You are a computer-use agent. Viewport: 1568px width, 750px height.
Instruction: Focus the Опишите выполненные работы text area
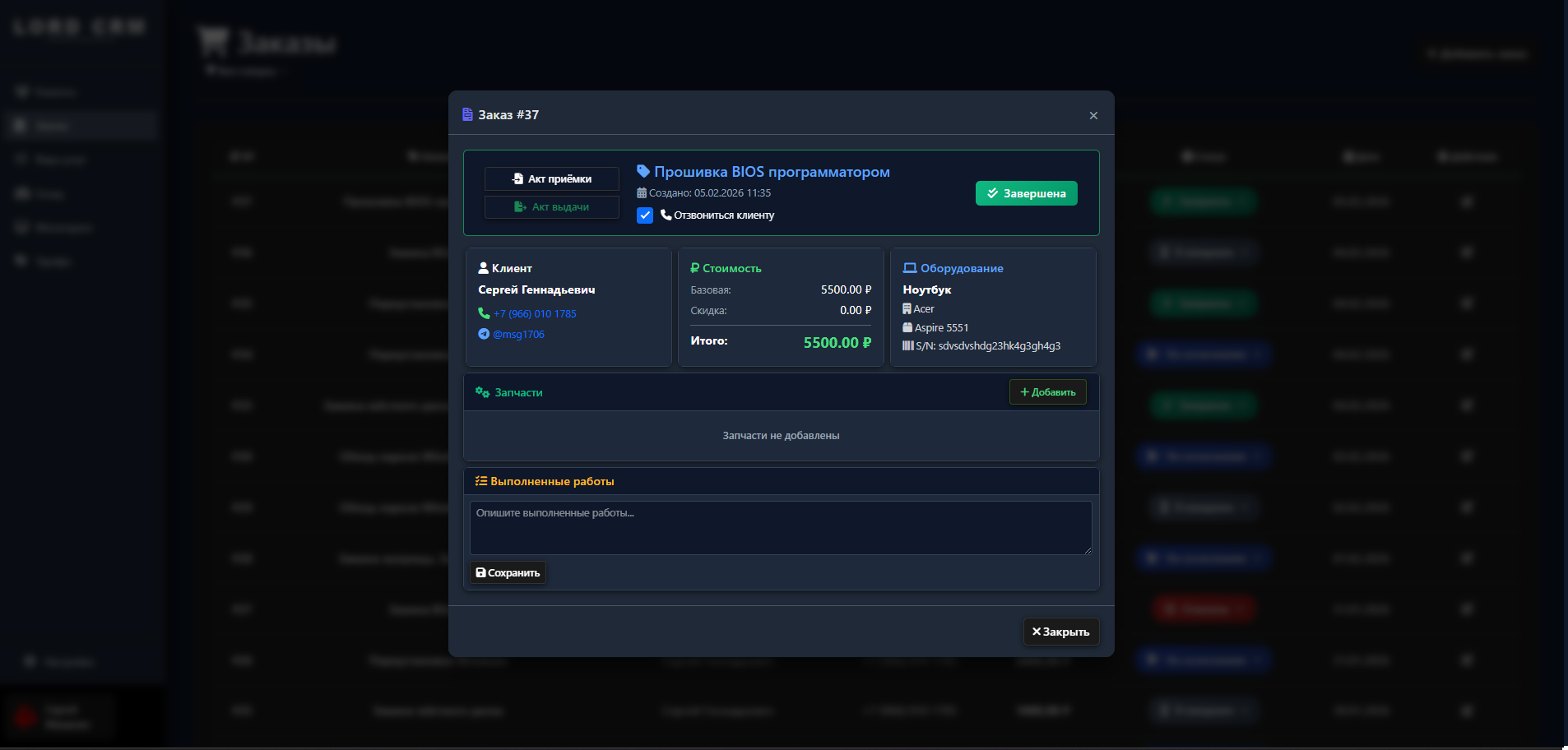(781, 528)
